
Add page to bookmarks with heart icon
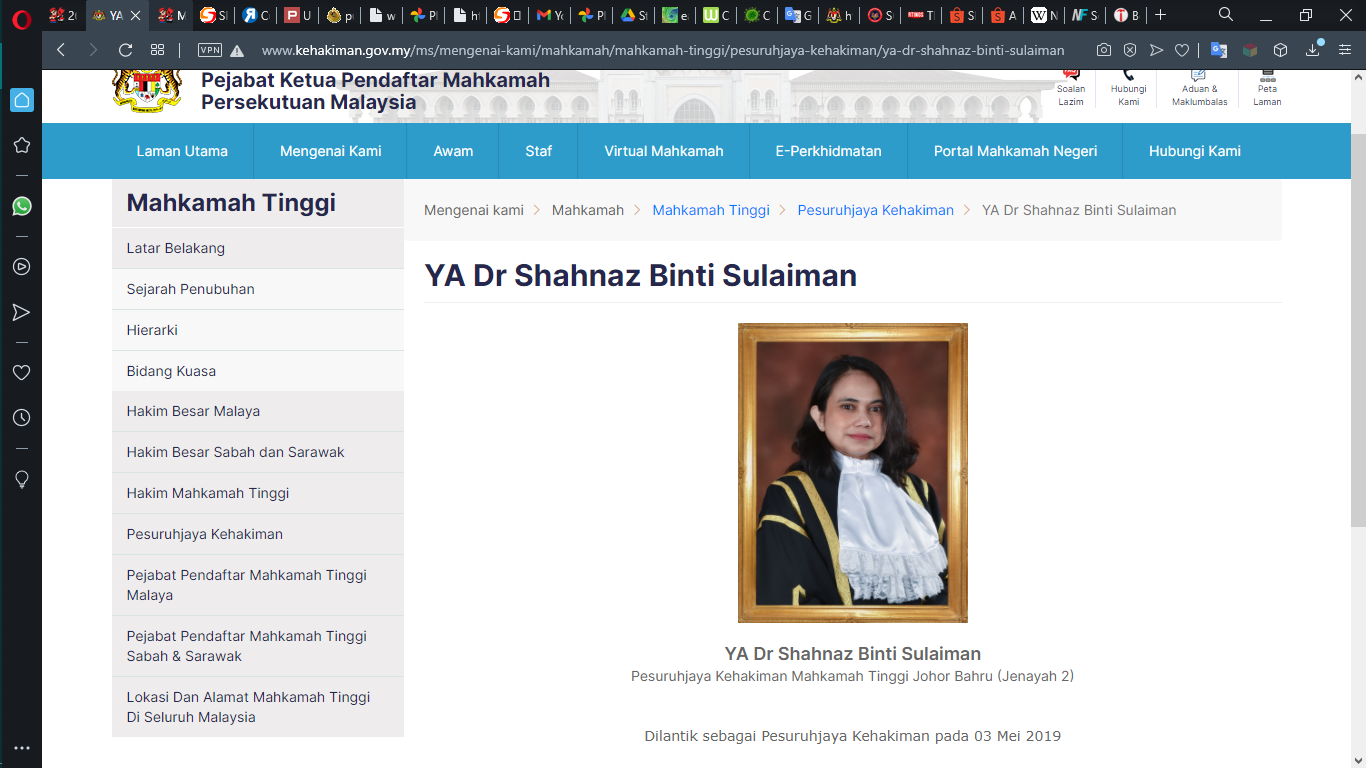tap(1181, 50)
